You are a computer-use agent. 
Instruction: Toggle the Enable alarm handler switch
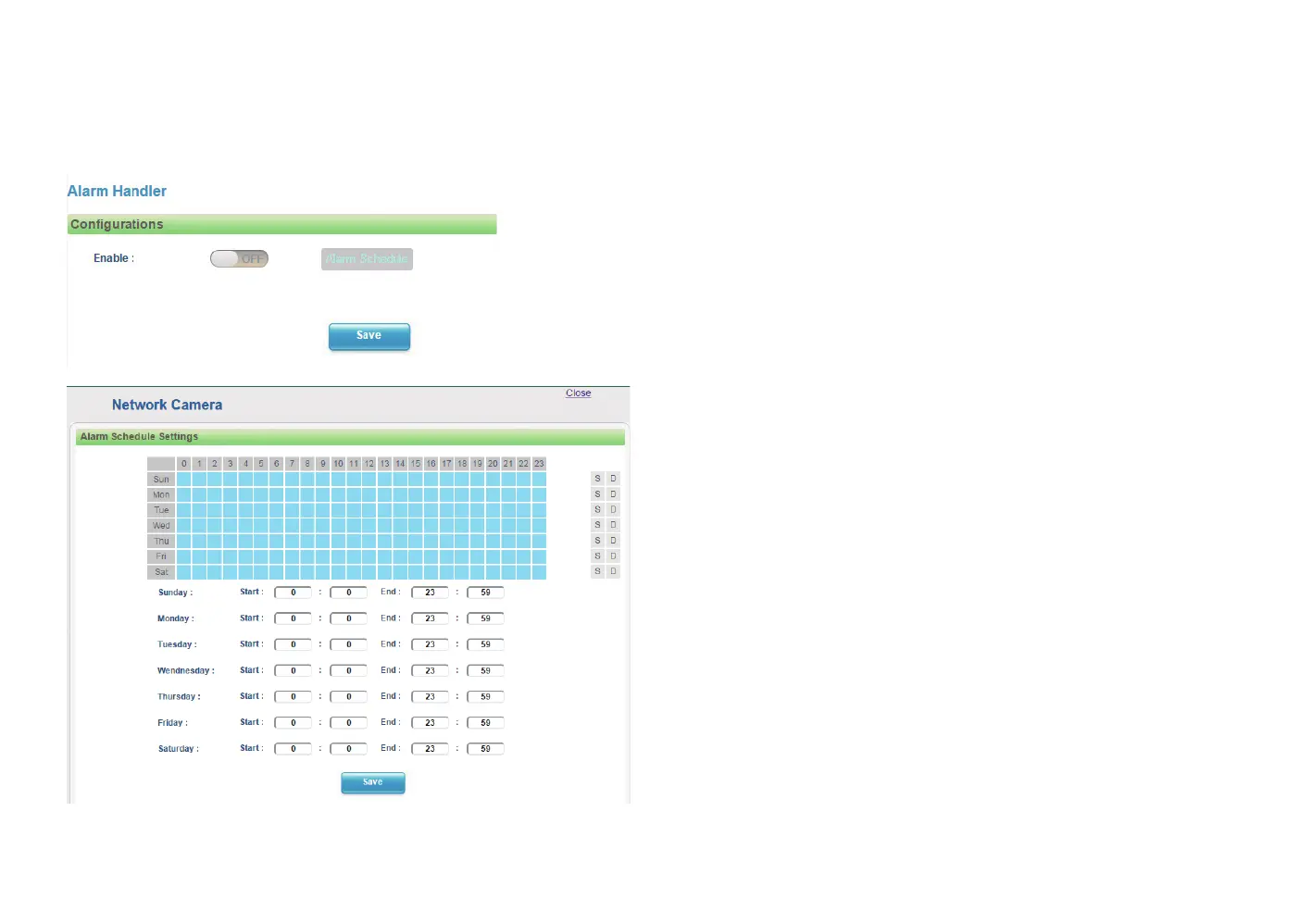pyautogui.click(x=239, y=258)
